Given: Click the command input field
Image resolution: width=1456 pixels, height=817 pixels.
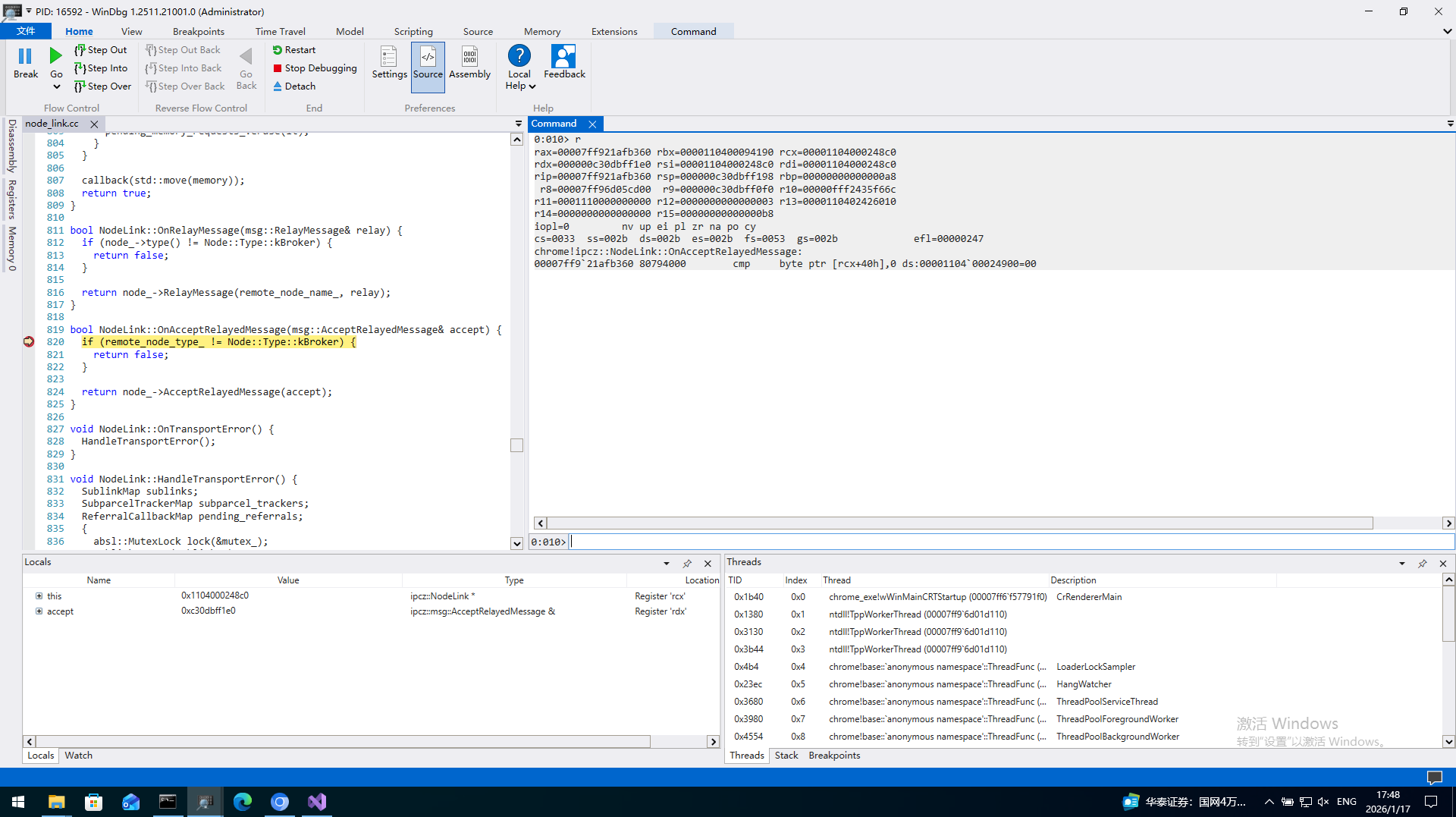Looking at the screenshot, I should (1012, 542).
